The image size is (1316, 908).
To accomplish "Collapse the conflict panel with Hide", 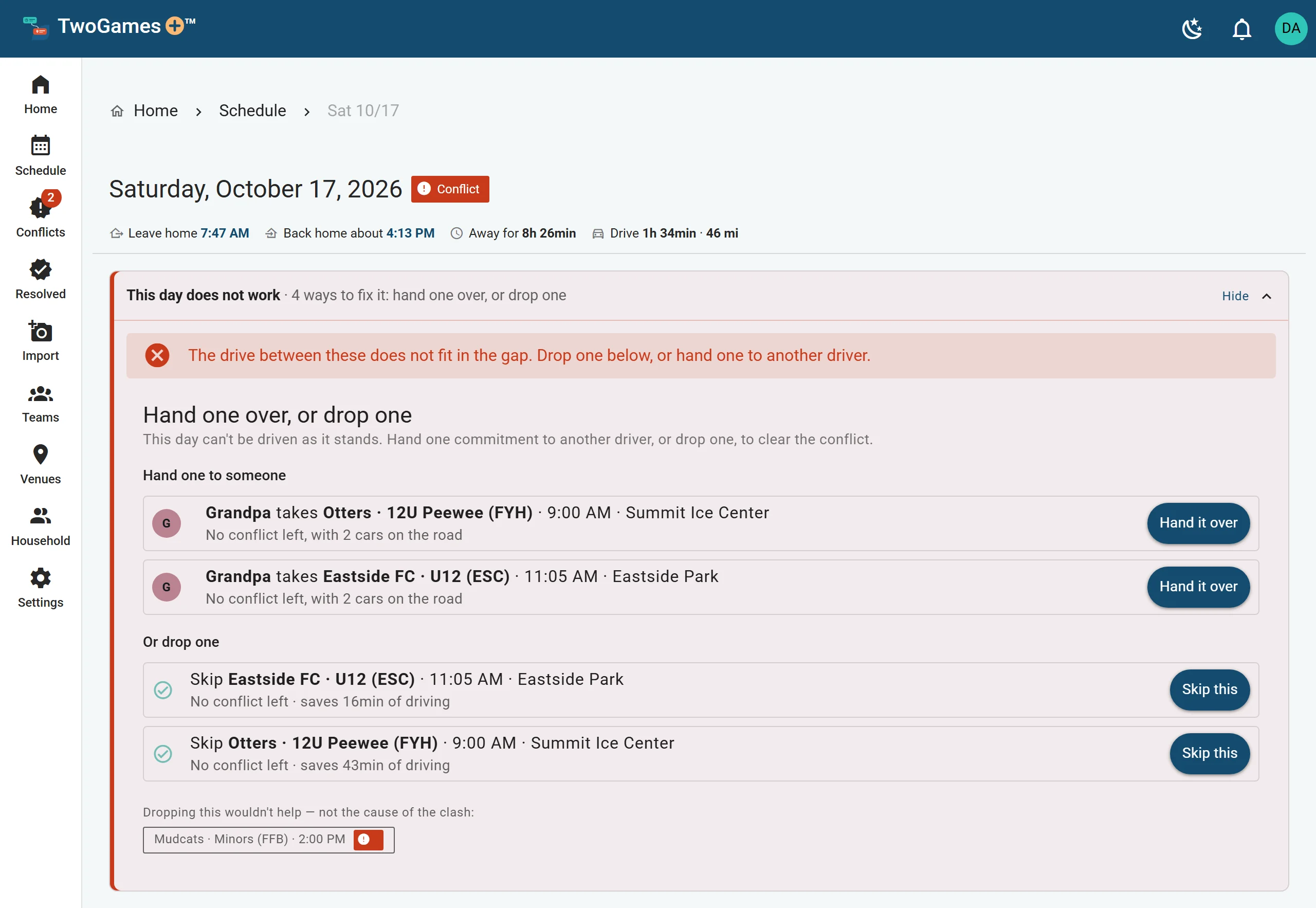I will pos(1235,296).
